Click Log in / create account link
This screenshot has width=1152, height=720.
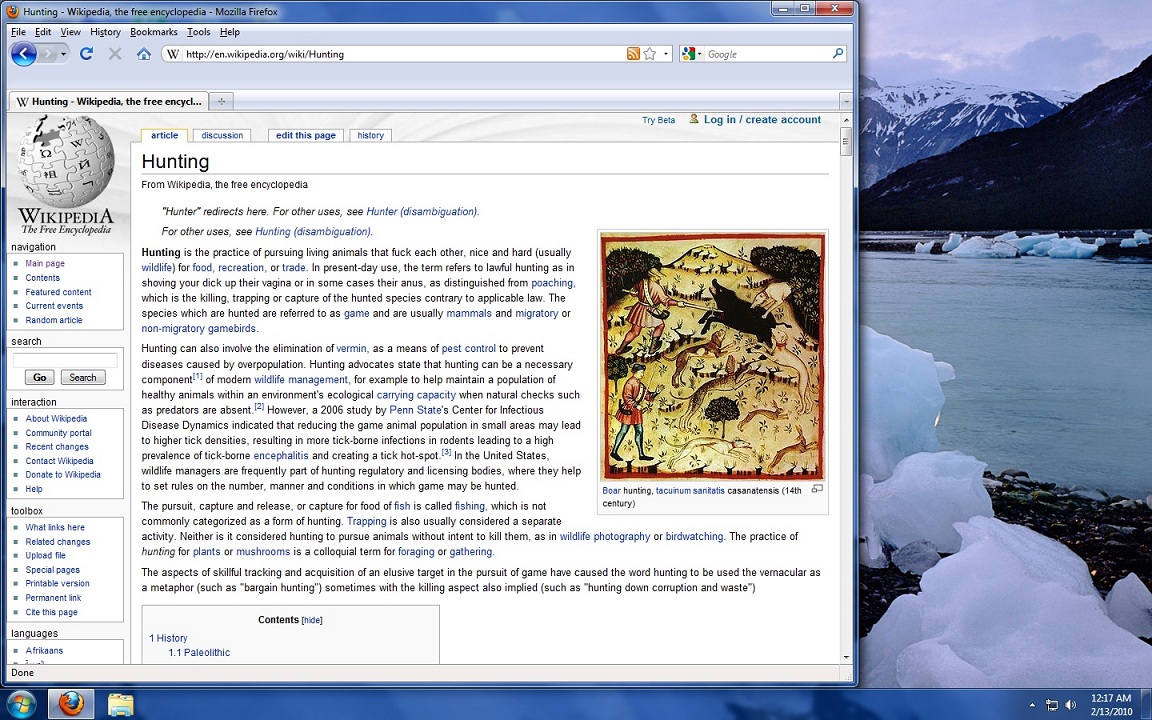coord(762,119)
